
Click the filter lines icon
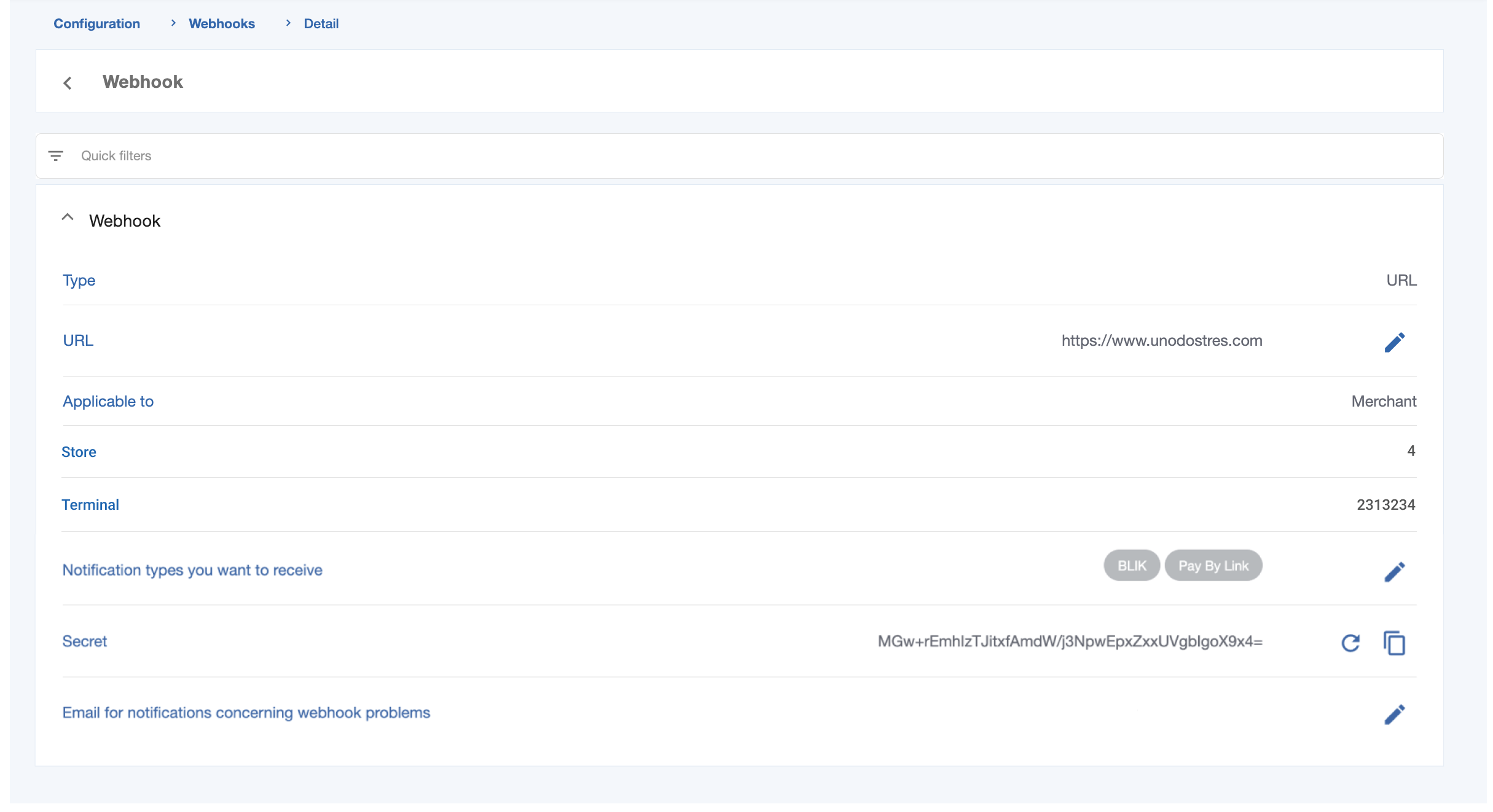click(56, 156)
